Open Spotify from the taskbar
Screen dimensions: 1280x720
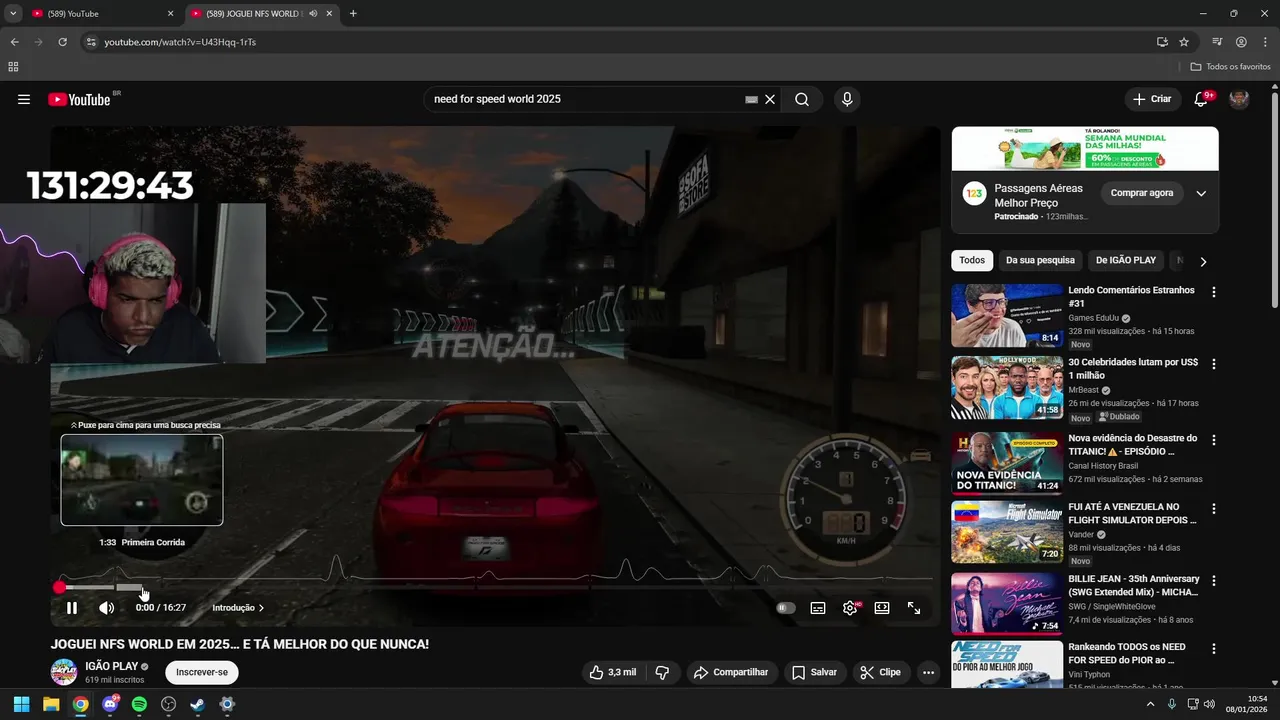139,704
